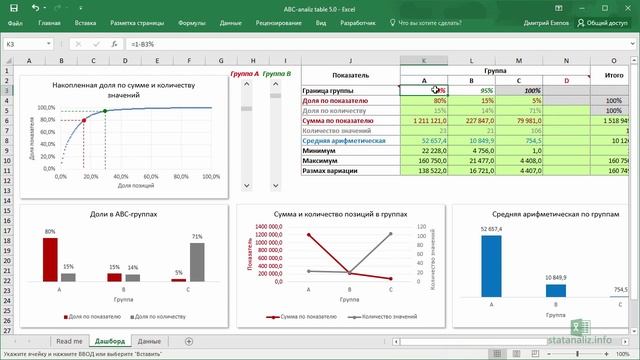The image size is (640, 360).
Task: Click the Name Box showing K3
Action: point(24,44)
